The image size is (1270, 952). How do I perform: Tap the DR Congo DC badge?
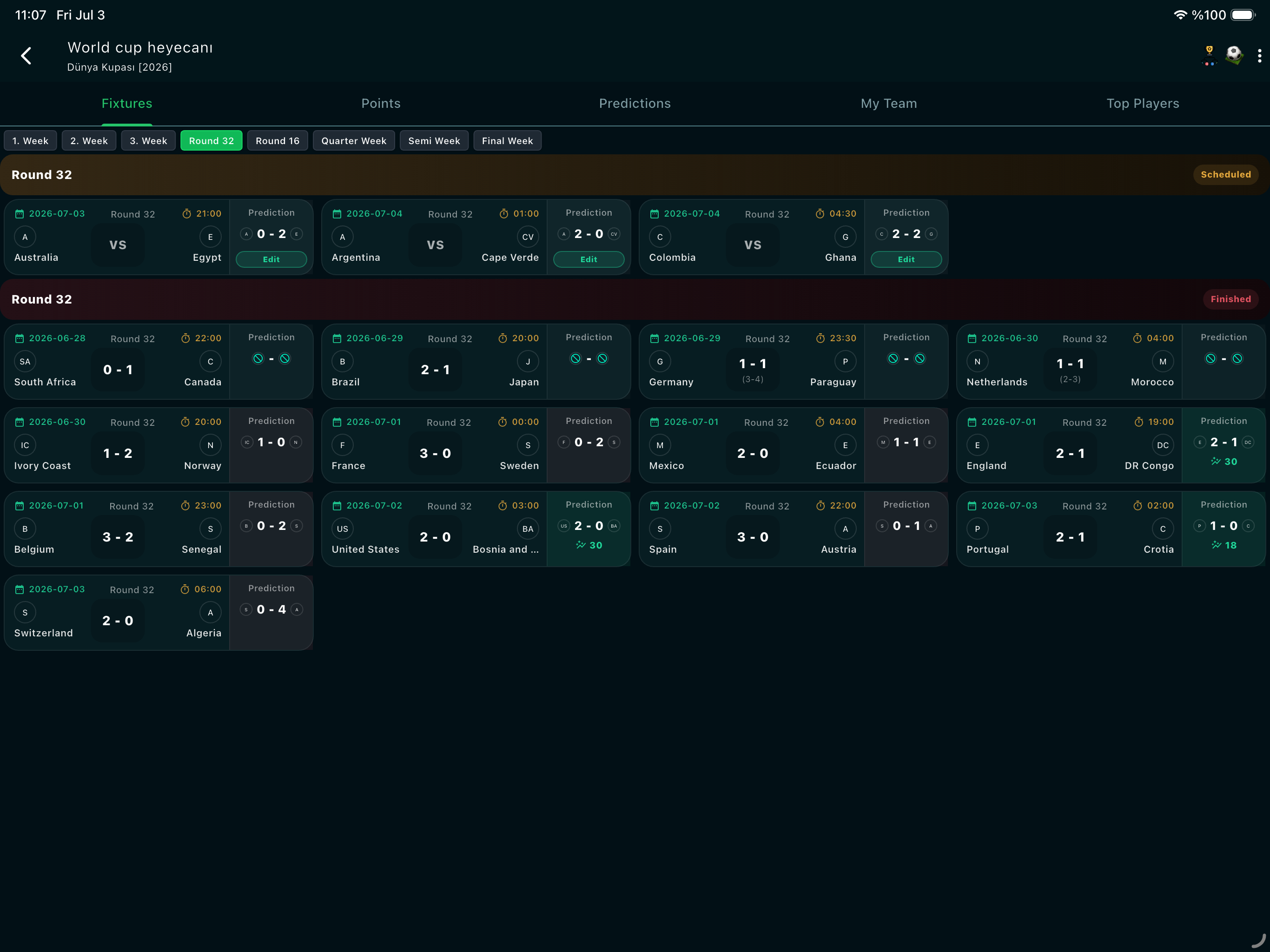pos(1163,445)
